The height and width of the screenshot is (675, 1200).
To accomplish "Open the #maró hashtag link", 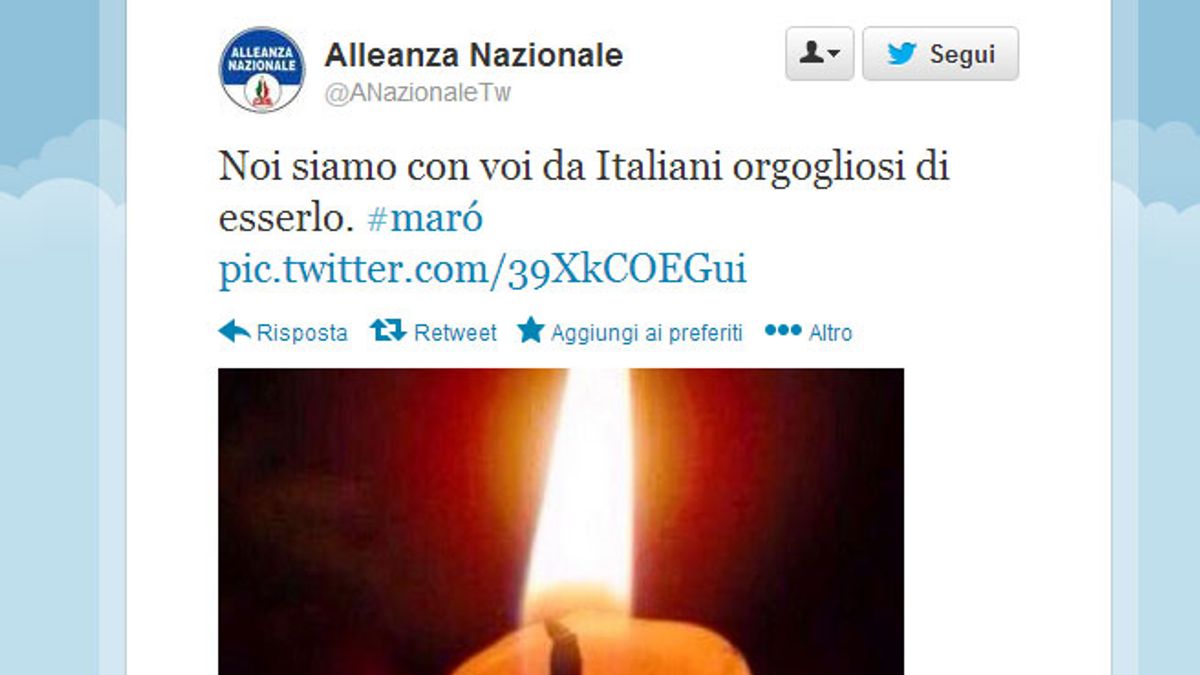I will tap(425, 218).
